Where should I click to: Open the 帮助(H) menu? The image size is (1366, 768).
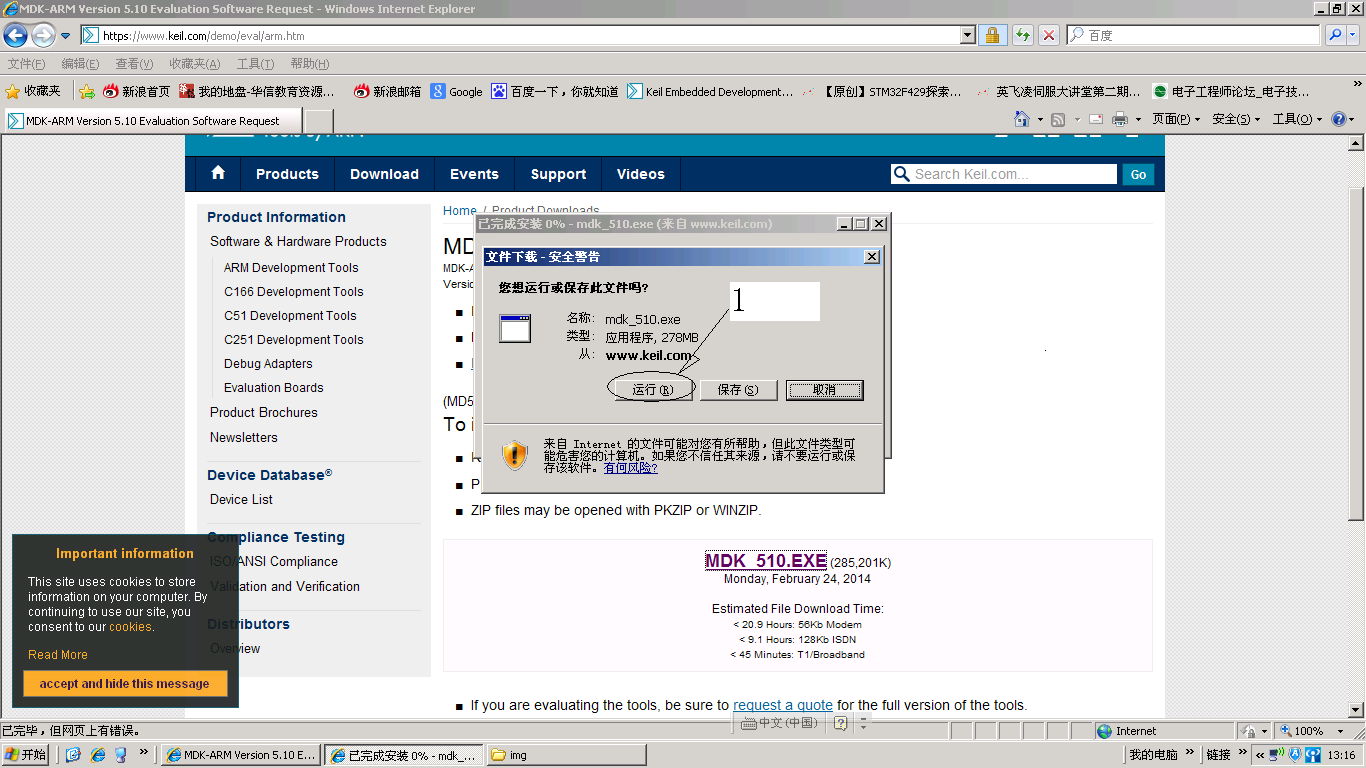click(x=310, y=64)
